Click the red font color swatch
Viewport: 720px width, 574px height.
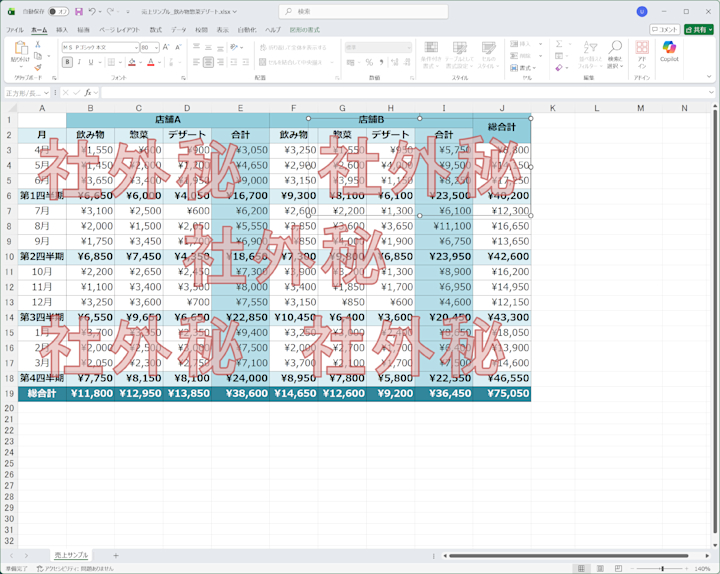pyautogui.click(x=151, y=62)
